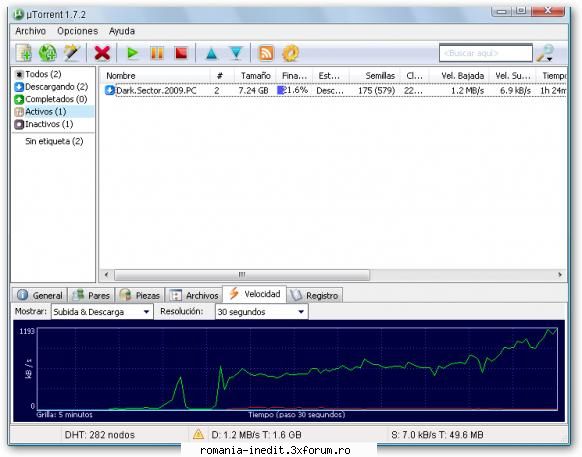
Task: Switch to the Pares tab
Action: [x=91, y=296]
